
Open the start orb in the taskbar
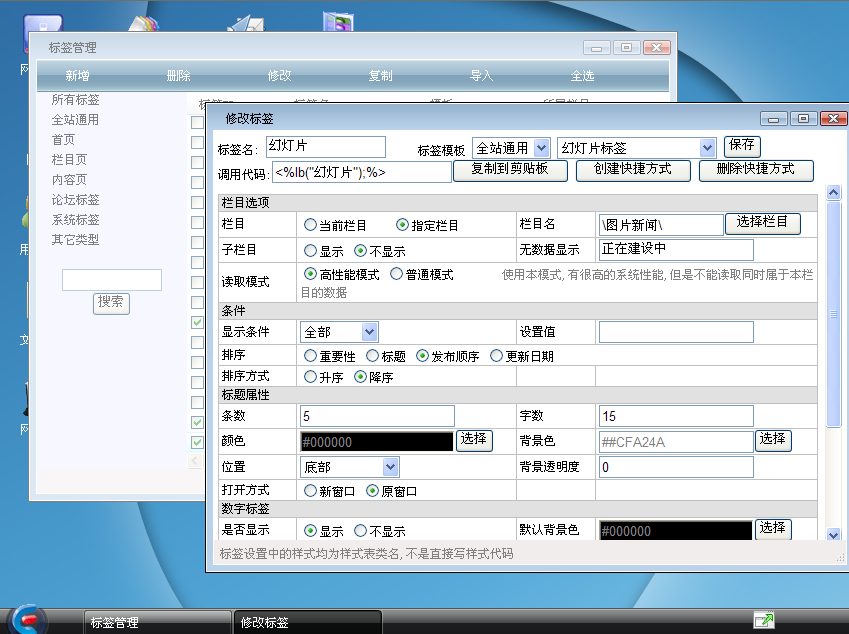point(28,619)
